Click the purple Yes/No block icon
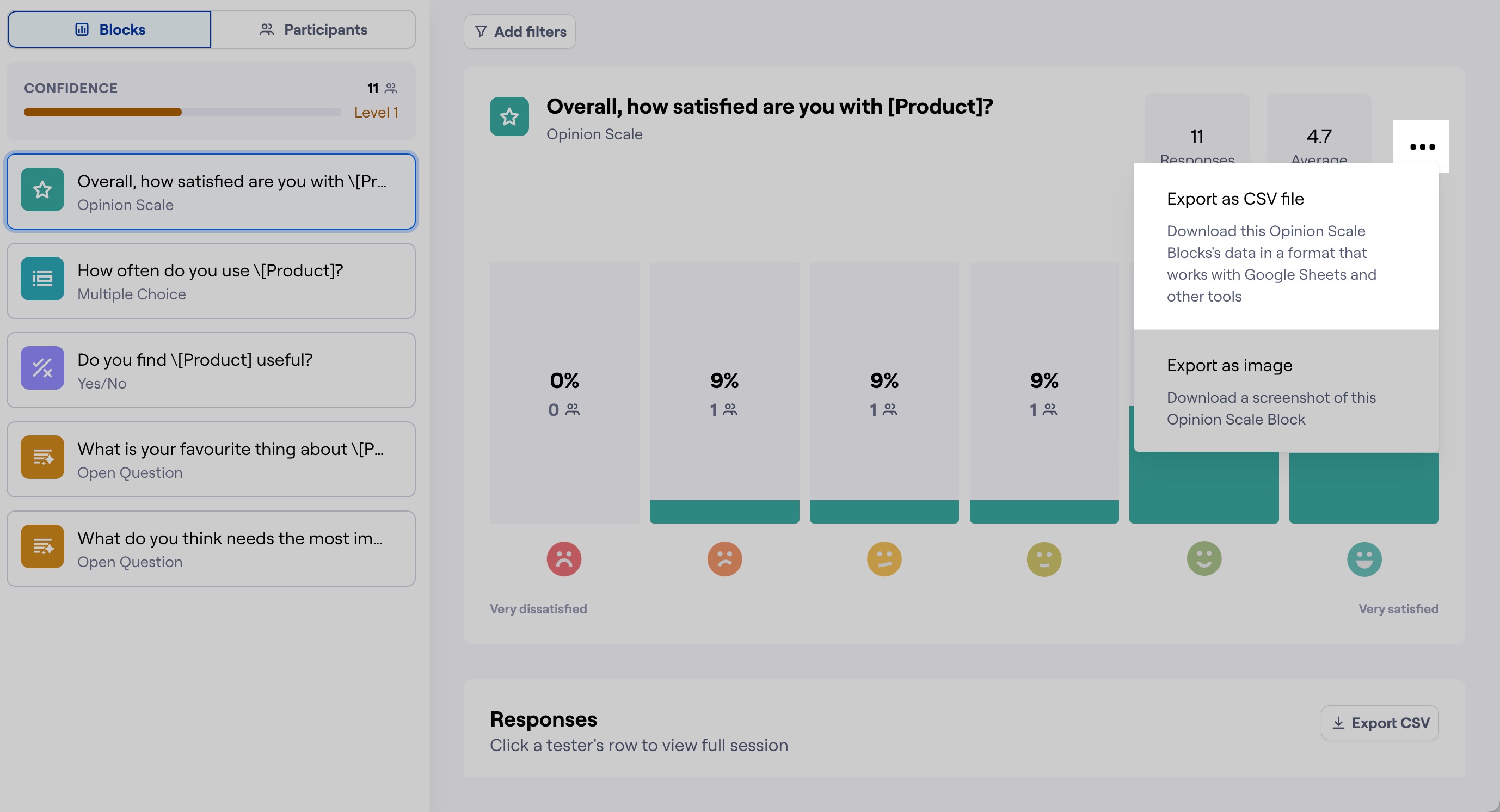 (42, 368)
